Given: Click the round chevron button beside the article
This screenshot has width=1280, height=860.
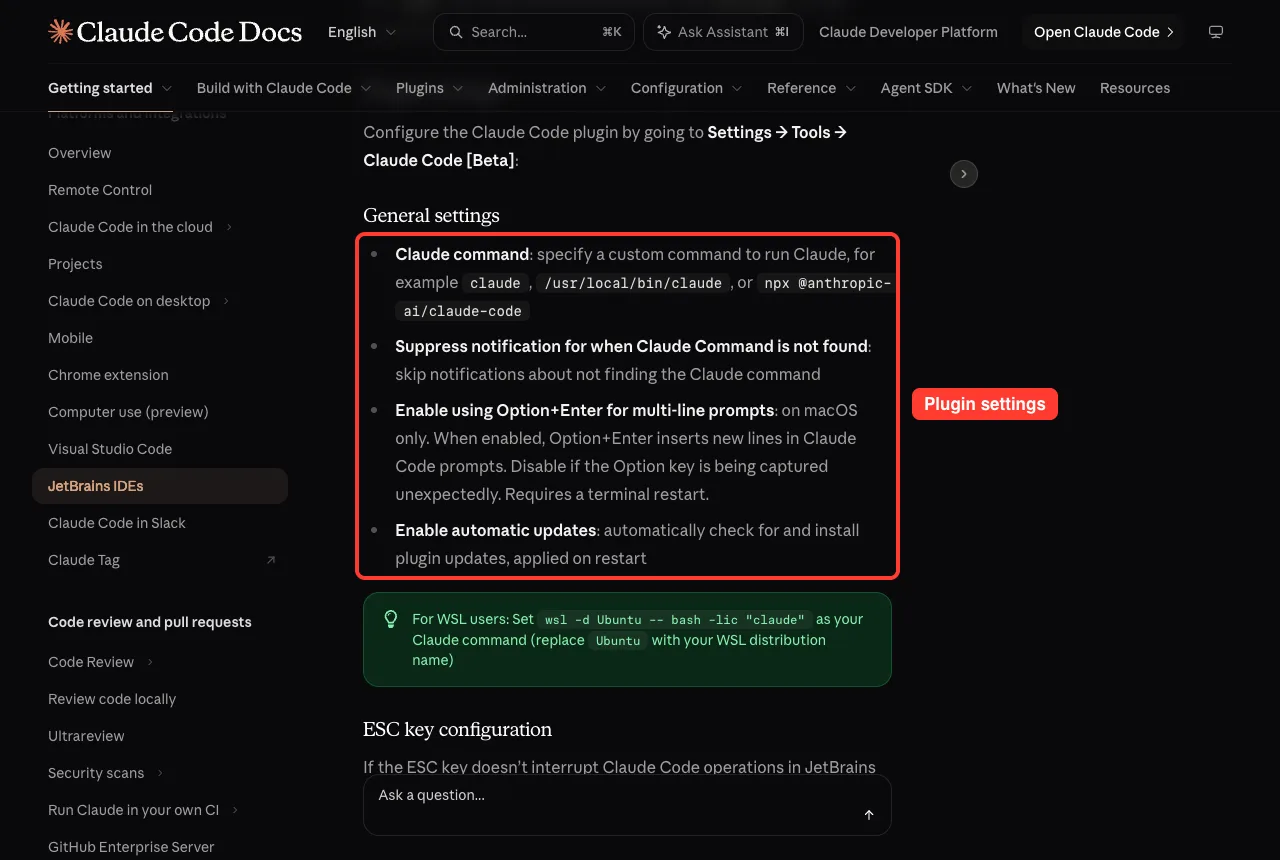Looking at the screenshot, I should [x=963, y=174].
